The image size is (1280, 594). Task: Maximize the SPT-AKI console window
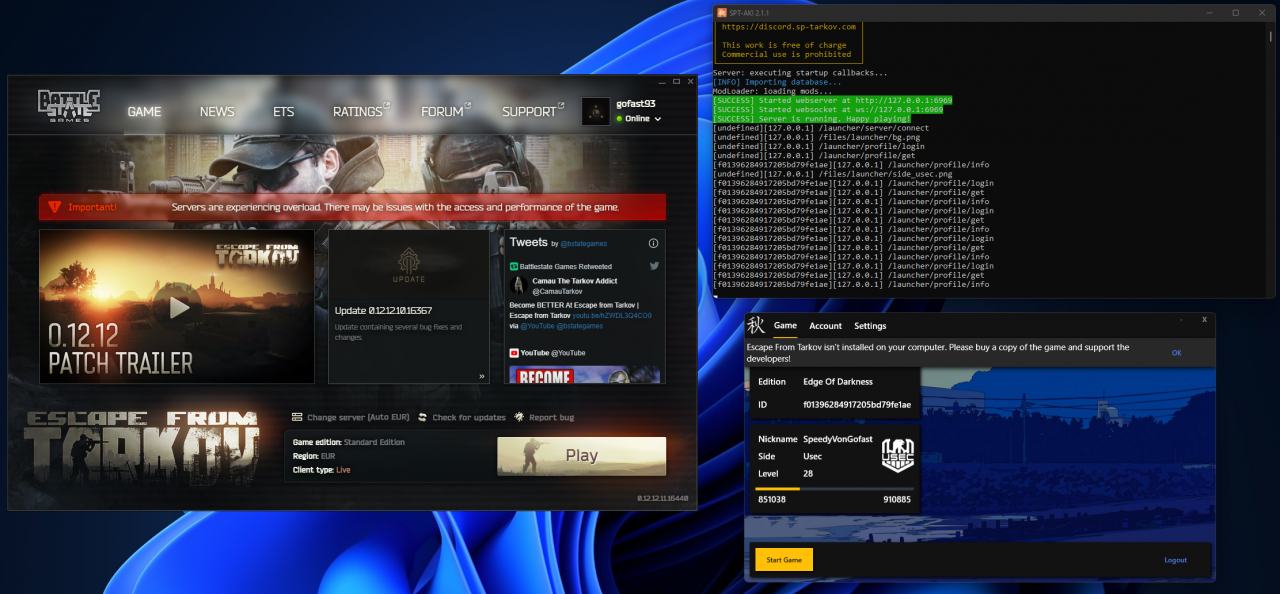point(1235,12)
